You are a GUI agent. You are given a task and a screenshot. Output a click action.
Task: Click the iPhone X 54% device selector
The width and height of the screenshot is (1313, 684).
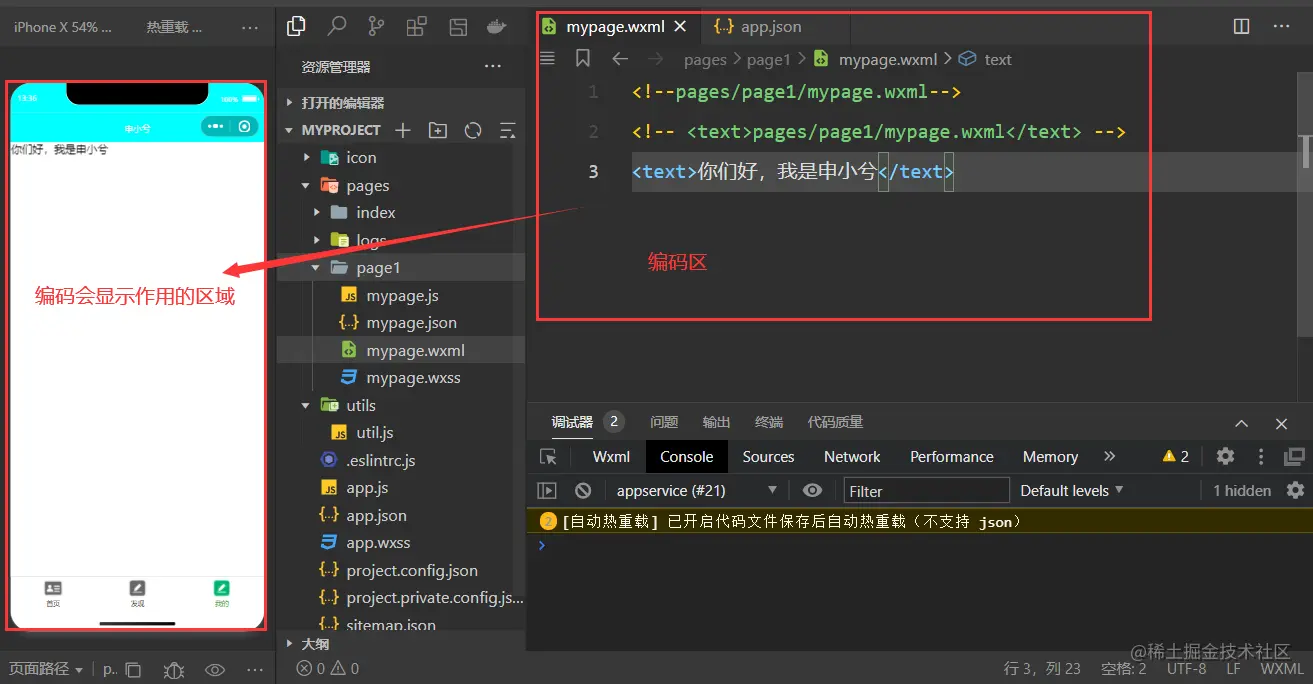click(x=63, y=27)
